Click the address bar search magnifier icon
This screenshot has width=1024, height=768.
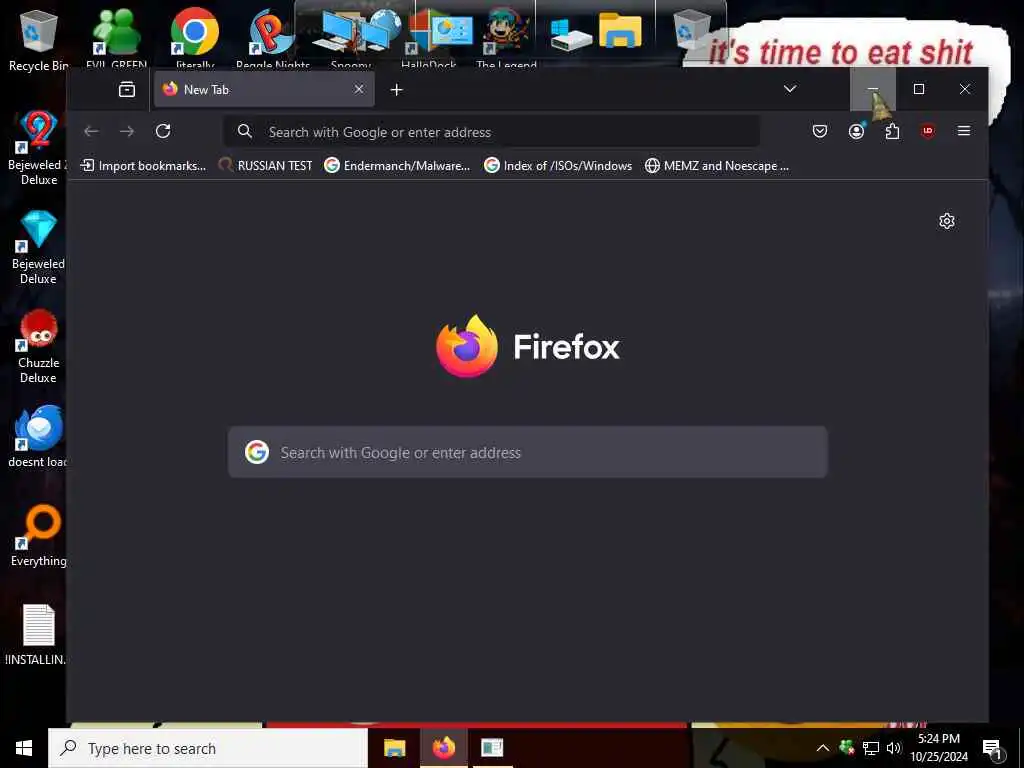[245, 131]
